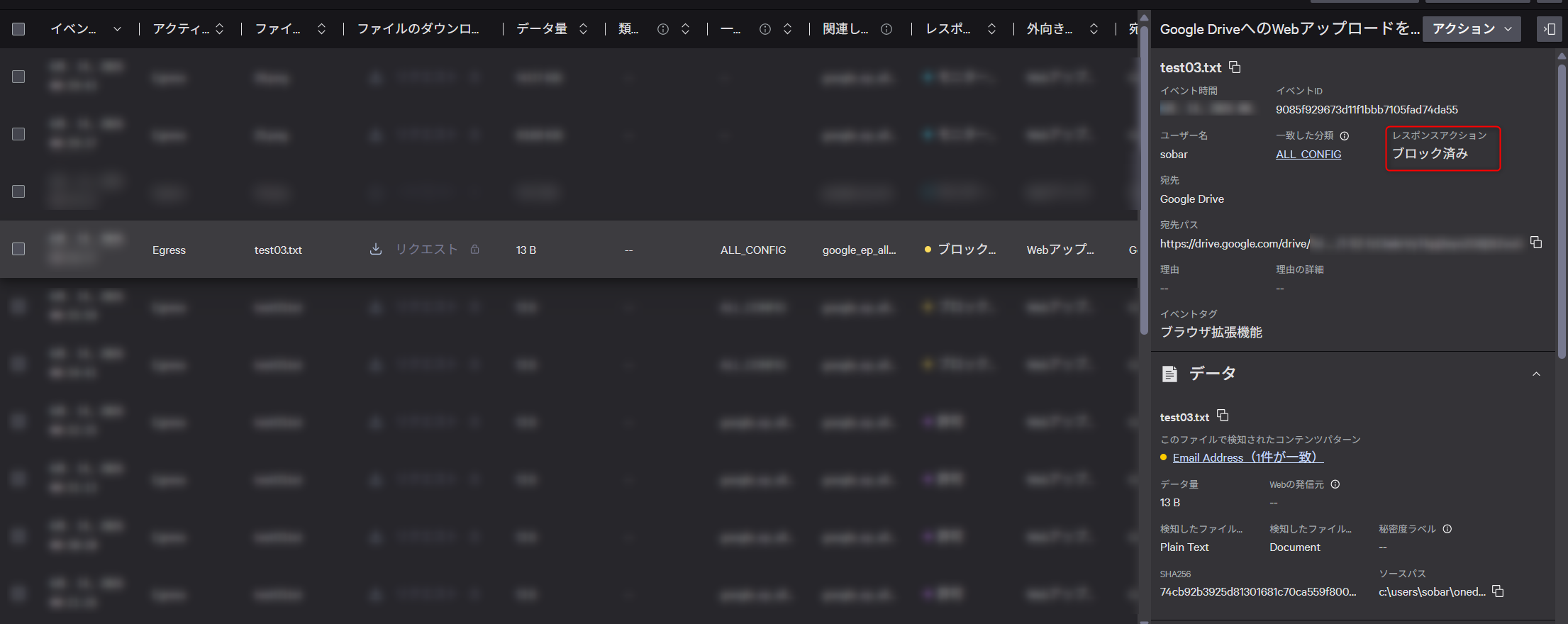The image size is (1568, 624).
Task: Open Email Address (1件が一致) pattern link
Action: tap(1247, 457)
